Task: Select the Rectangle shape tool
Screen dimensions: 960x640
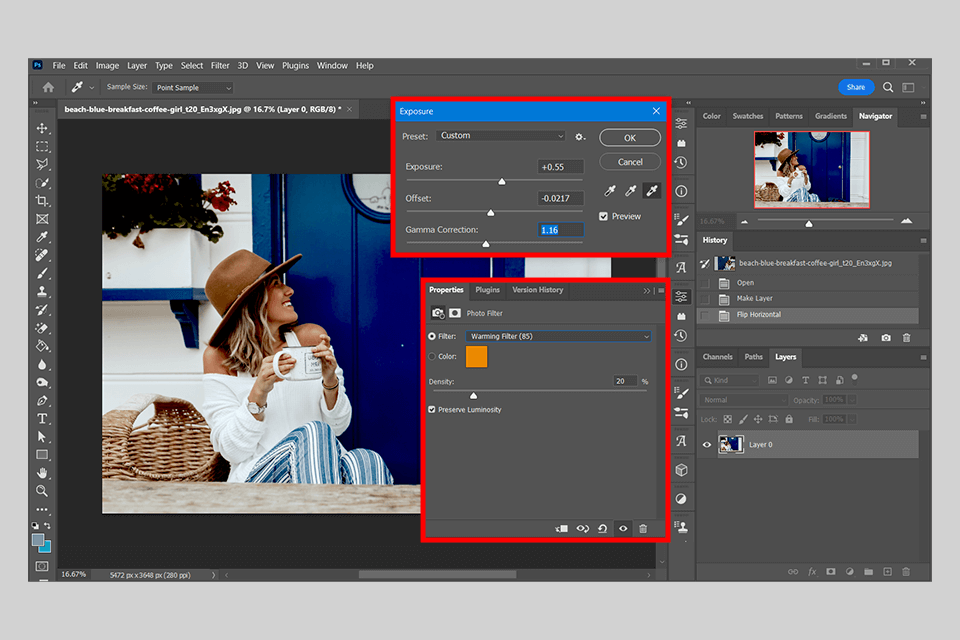Action: (x=42, y=454)
